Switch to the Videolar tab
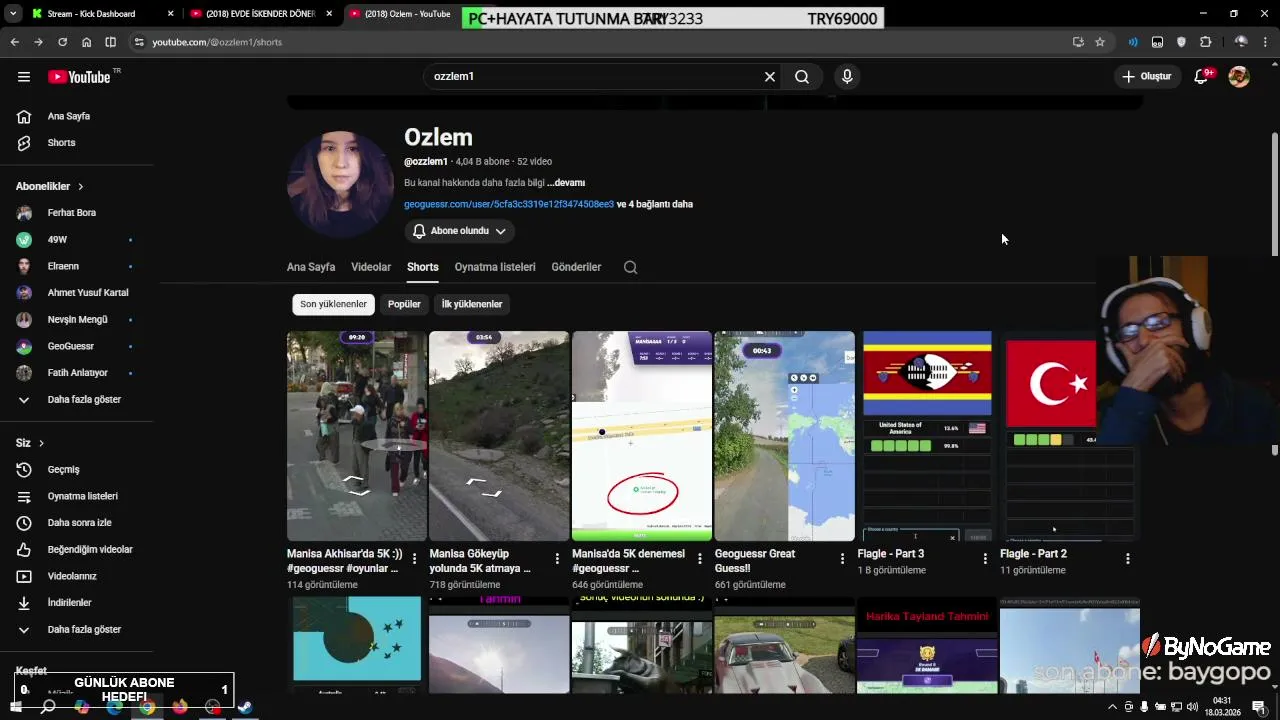The width and height of the screenshot is (1280, 720). click(x=371, y=267)
